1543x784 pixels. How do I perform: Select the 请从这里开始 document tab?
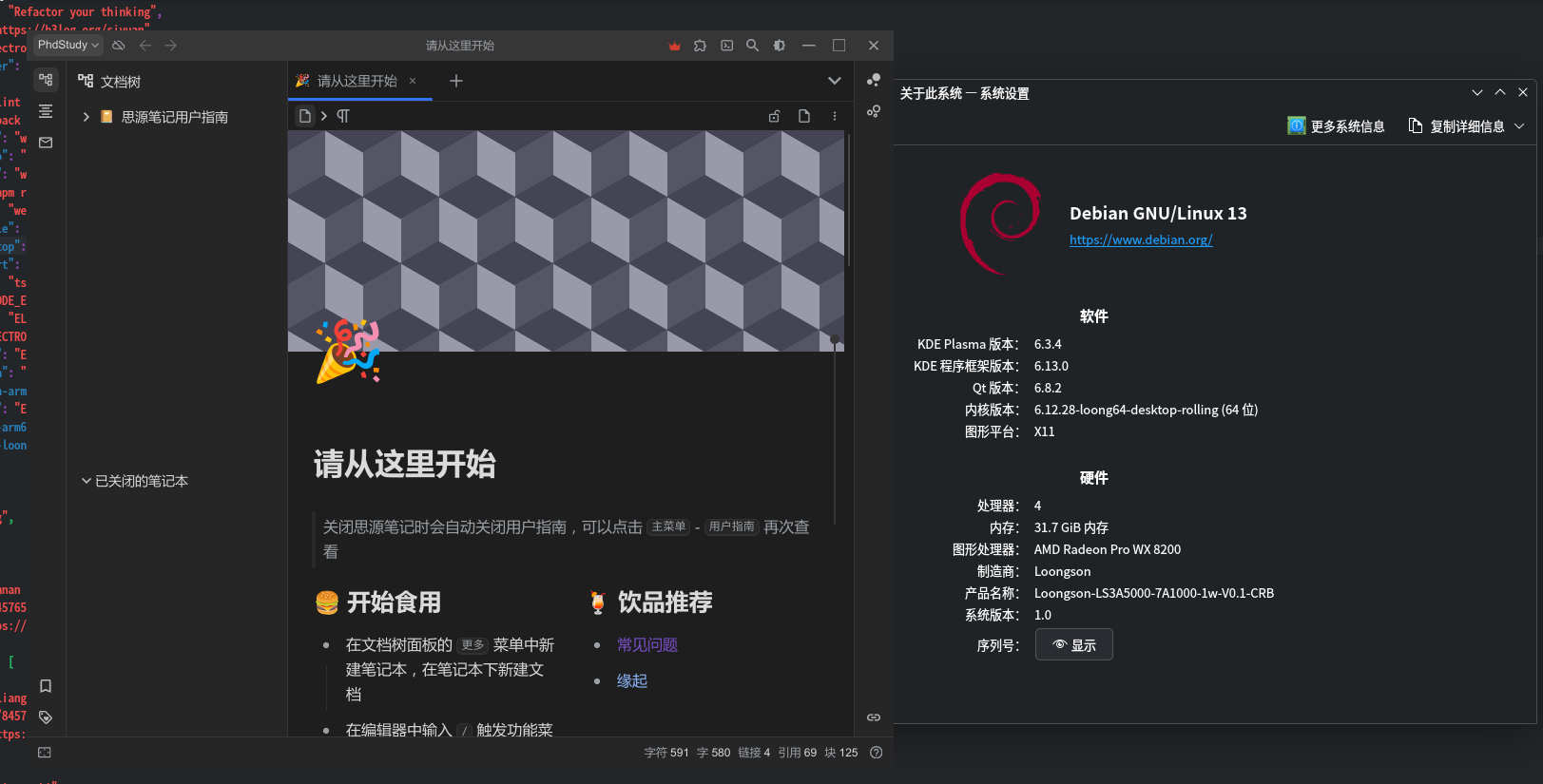[357, 82]
